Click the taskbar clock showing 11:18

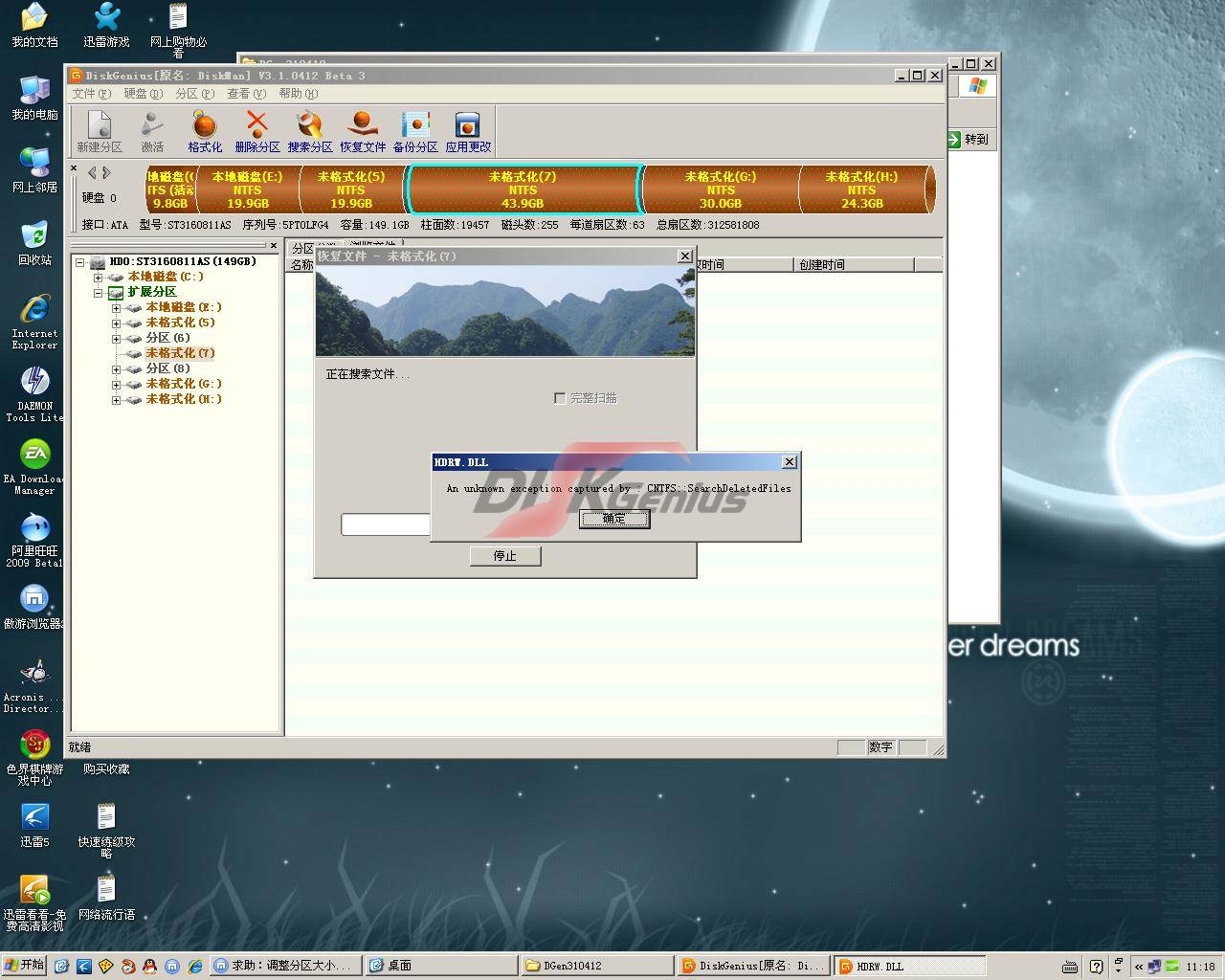click(x=1200, y=967)
